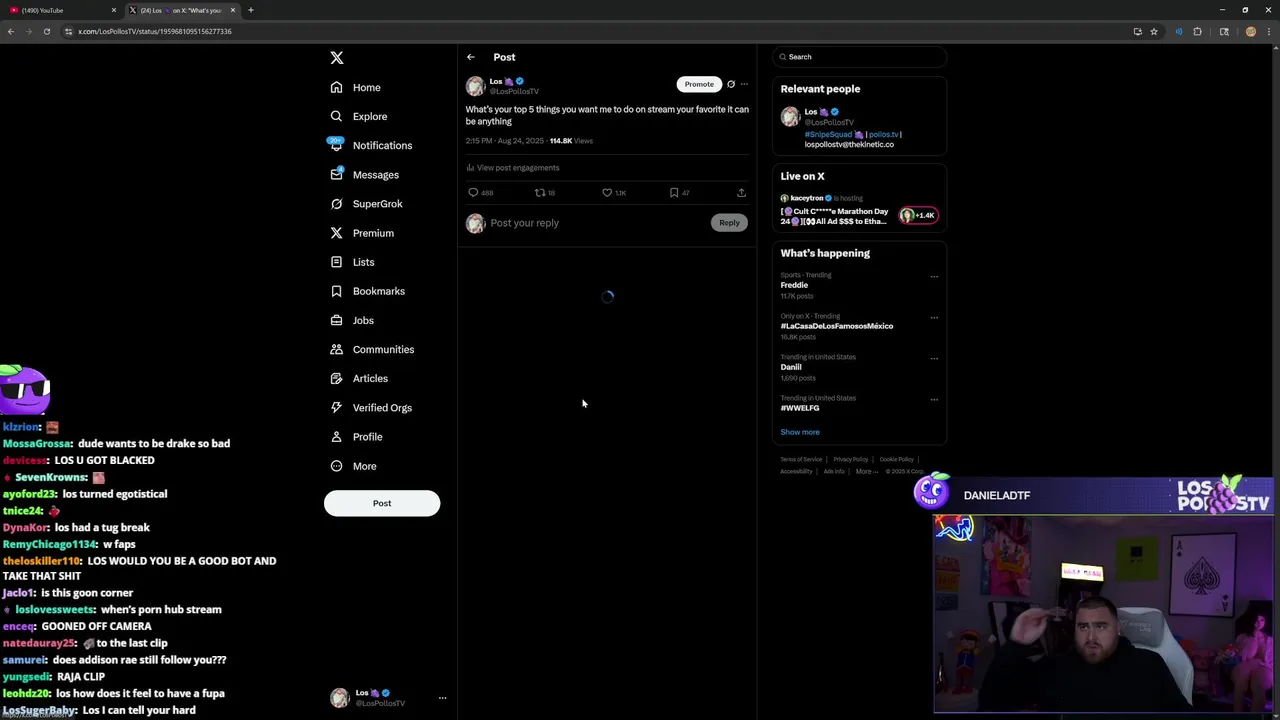Click the Home house icon
The image size is (1280, 720).
click(337, 87)
